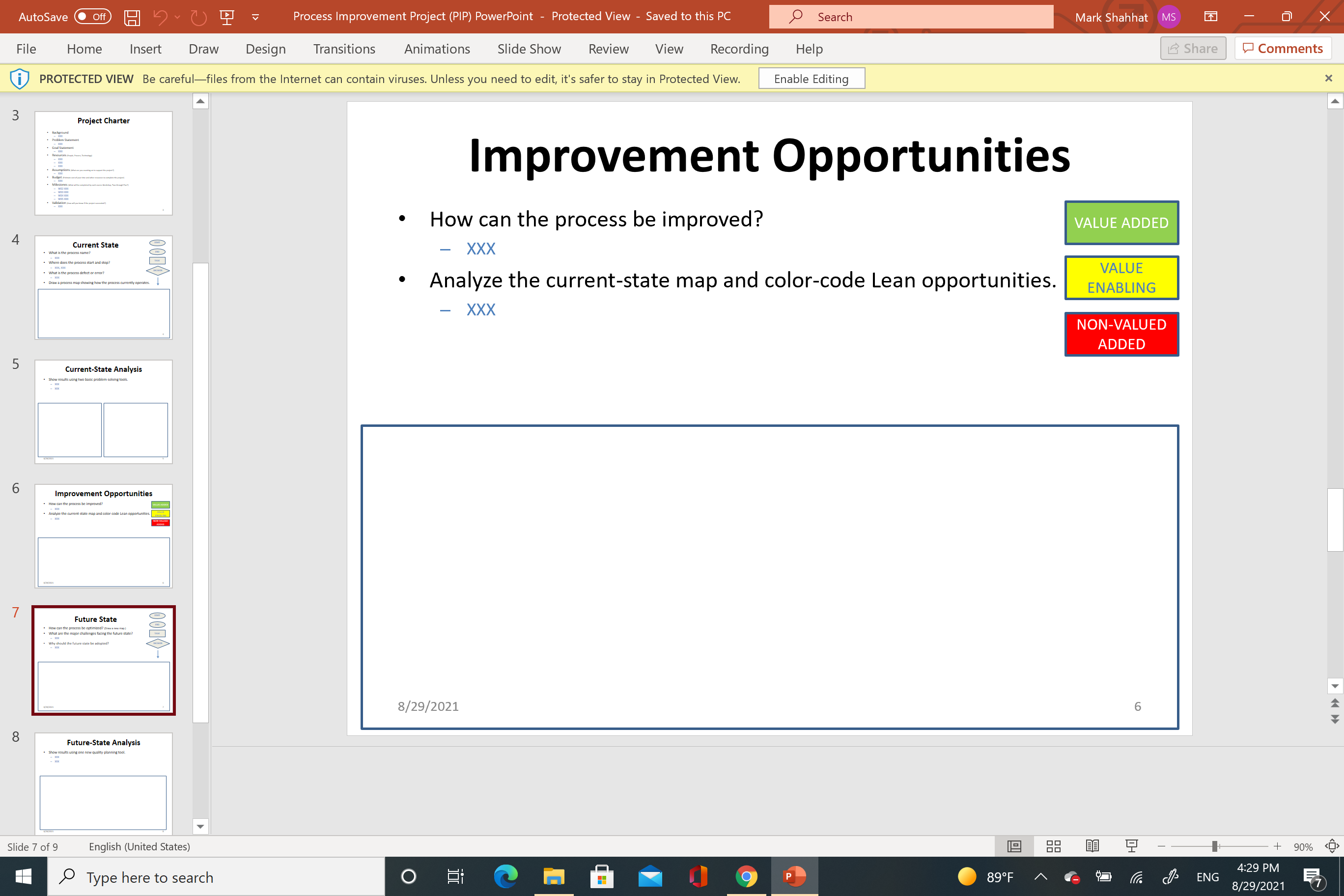Switch to Reading view

click(1092, 846)
